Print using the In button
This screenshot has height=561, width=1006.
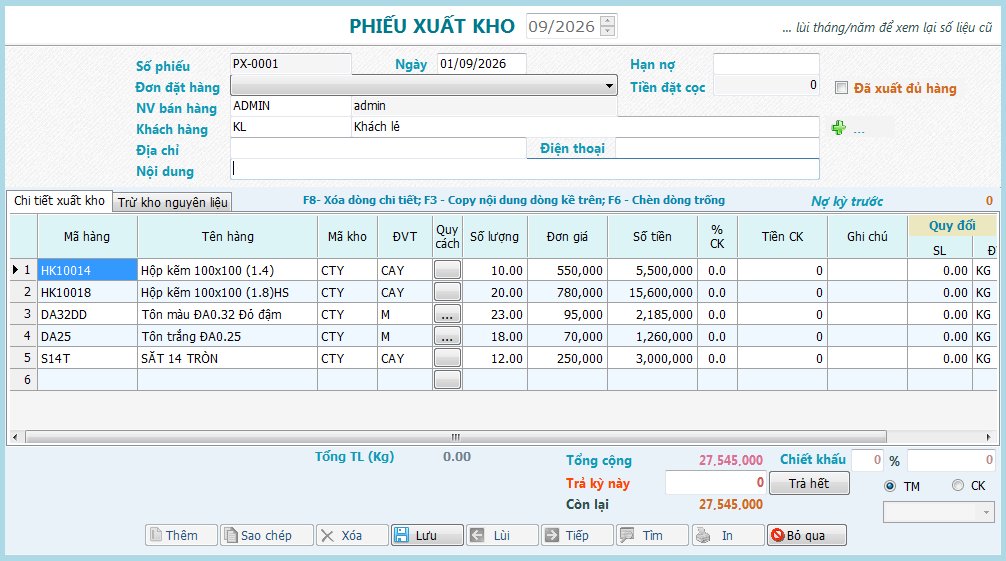pos(728,535)
